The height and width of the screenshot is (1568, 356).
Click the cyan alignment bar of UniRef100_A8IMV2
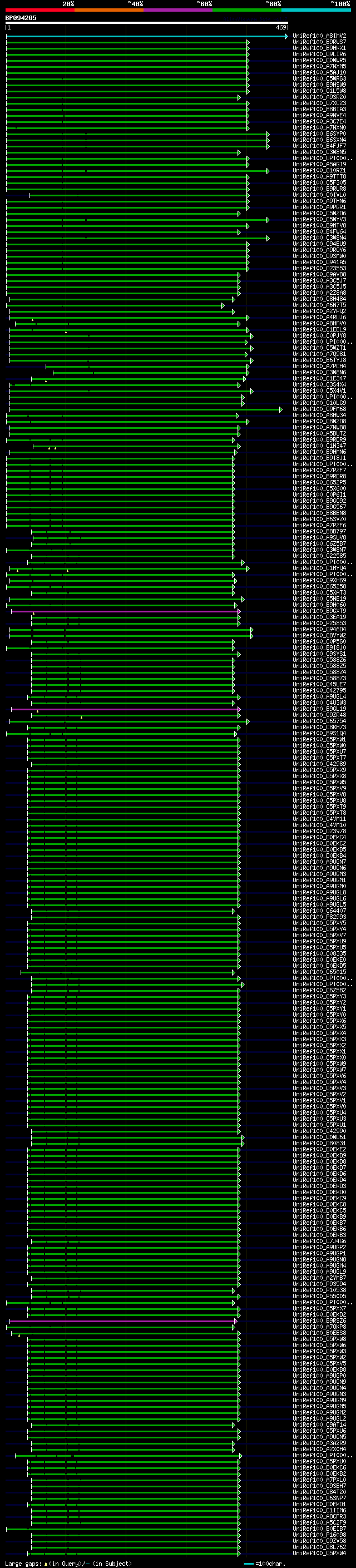tap(147, 36)
